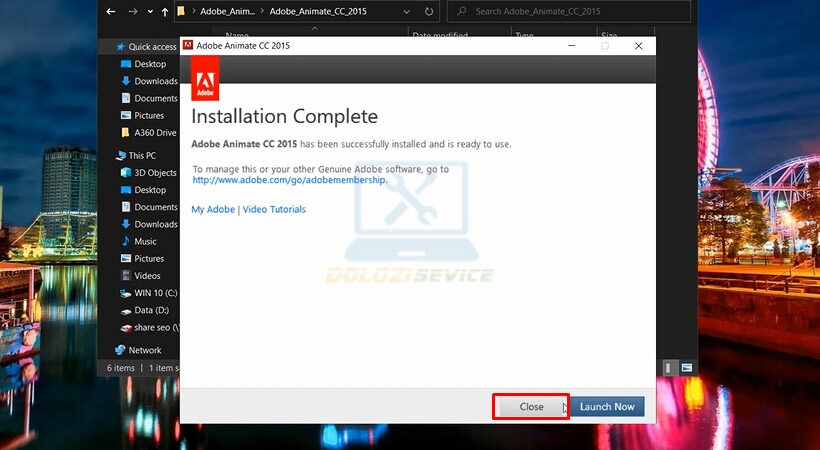Open Desktop under Quick access
Viewport: 820px width, 450px height.
pyautogui.click(x=143, y=64)
